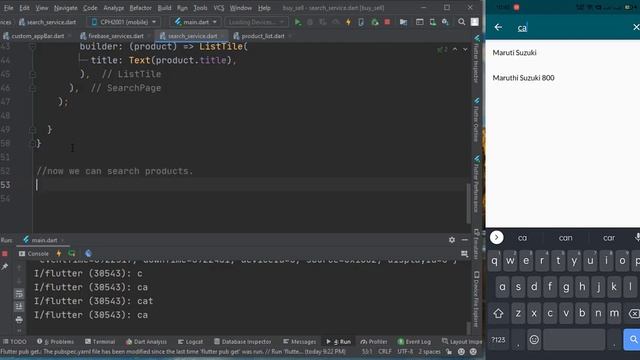Open the Database Inspector tool window
Screen dimensions: 640x360
tap(242, 342)
